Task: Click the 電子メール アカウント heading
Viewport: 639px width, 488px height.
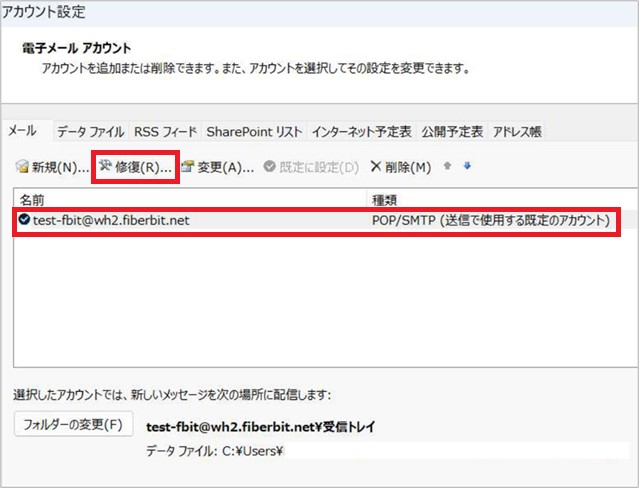Action: click(x=77, y=48)
